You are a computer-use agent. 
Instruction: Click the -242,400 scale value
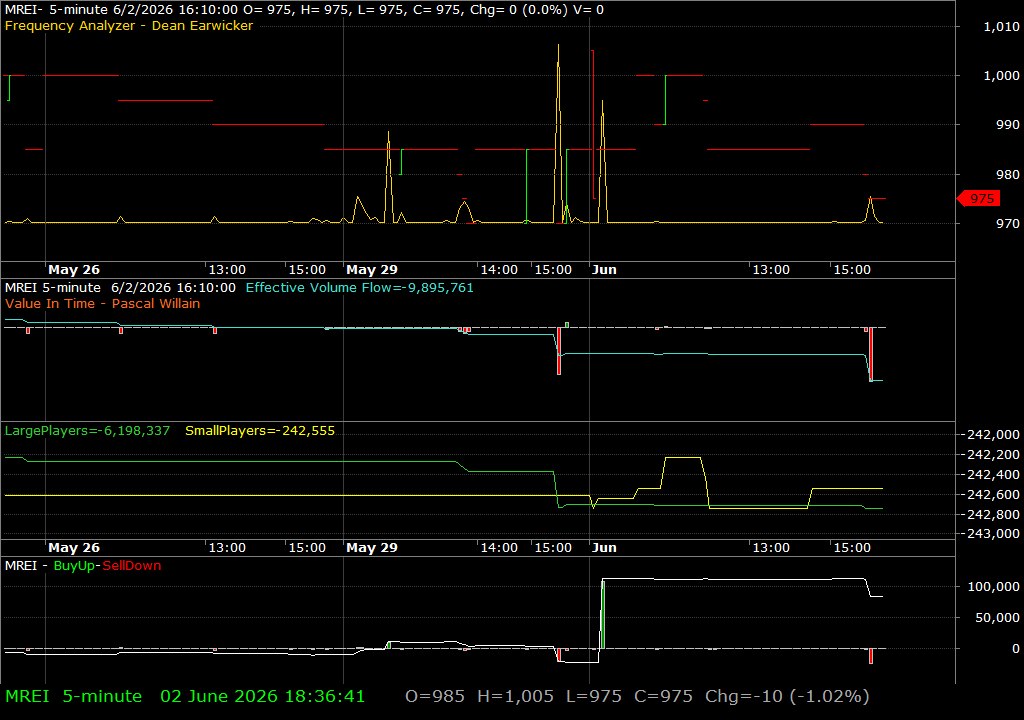pyautogui.click(x=993, y=474)
